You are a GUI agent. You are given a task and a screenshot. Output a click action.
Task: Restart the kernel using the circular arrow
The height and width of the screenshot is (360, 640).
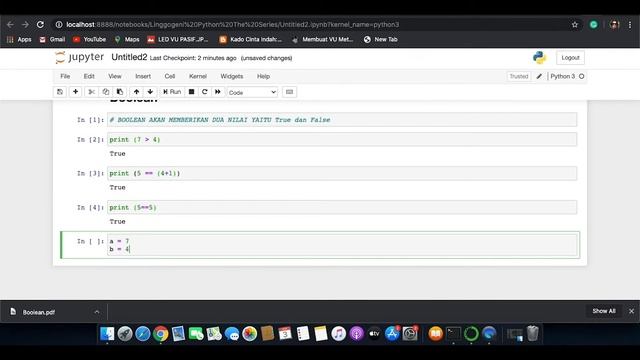(204, 92)
